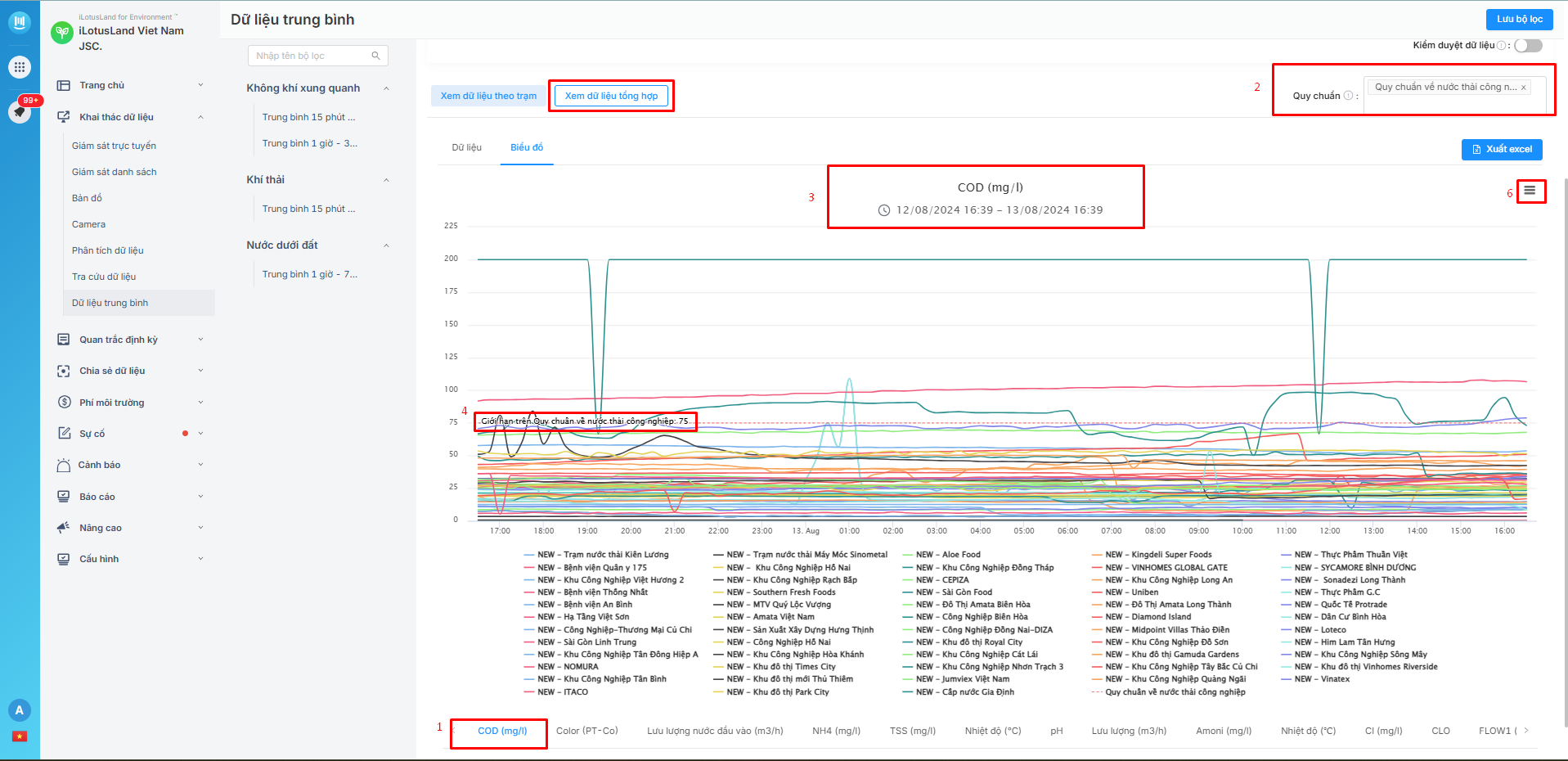
Task: Toggle the Kiểm duyệt dữ liệu switch
Action: [1528, 45]
